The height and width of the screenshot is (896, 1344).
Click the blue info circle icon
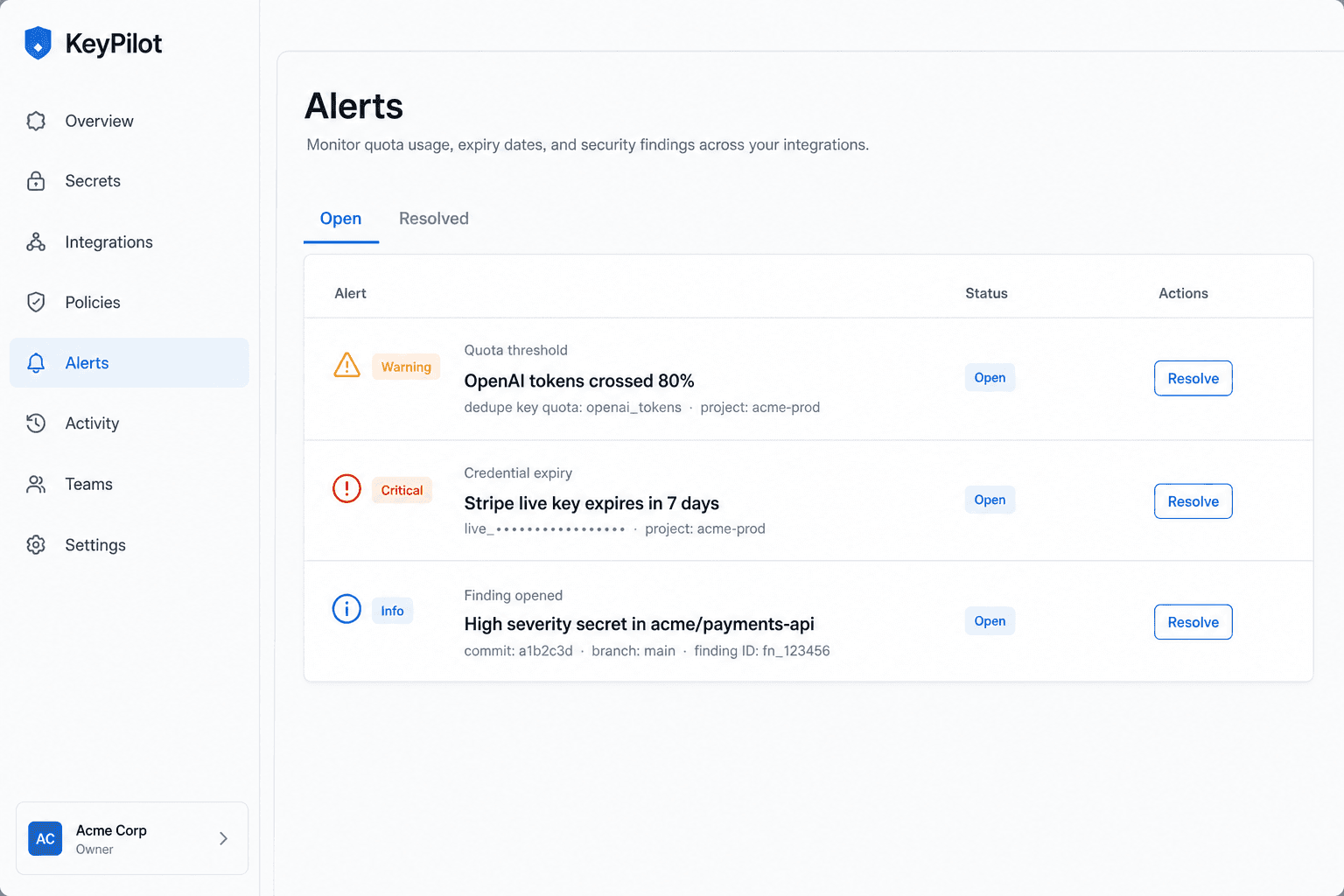click(x=347, y=609)
